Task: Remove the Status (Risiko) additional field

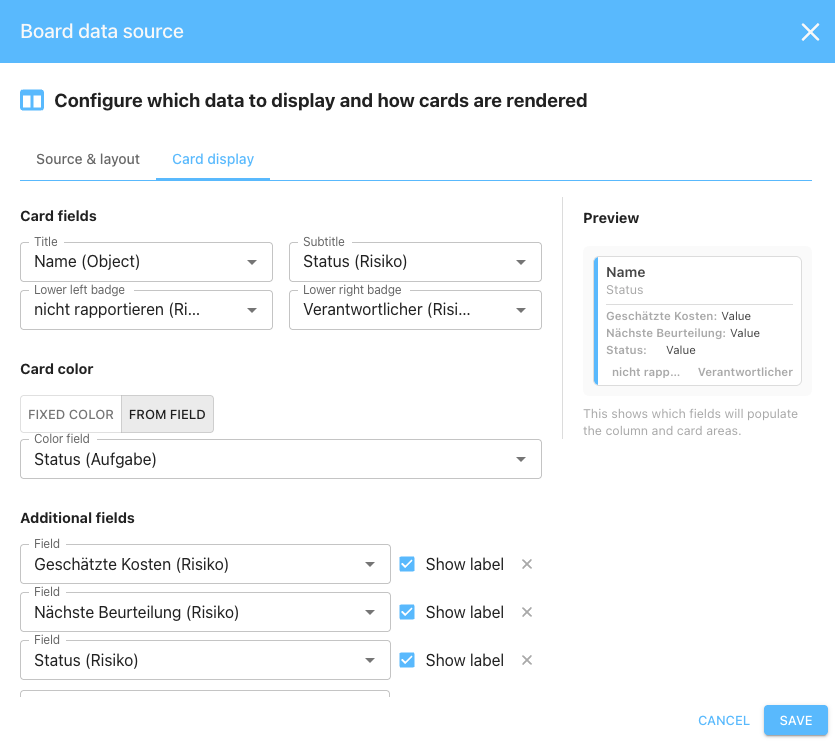Action: coord(527,660)
